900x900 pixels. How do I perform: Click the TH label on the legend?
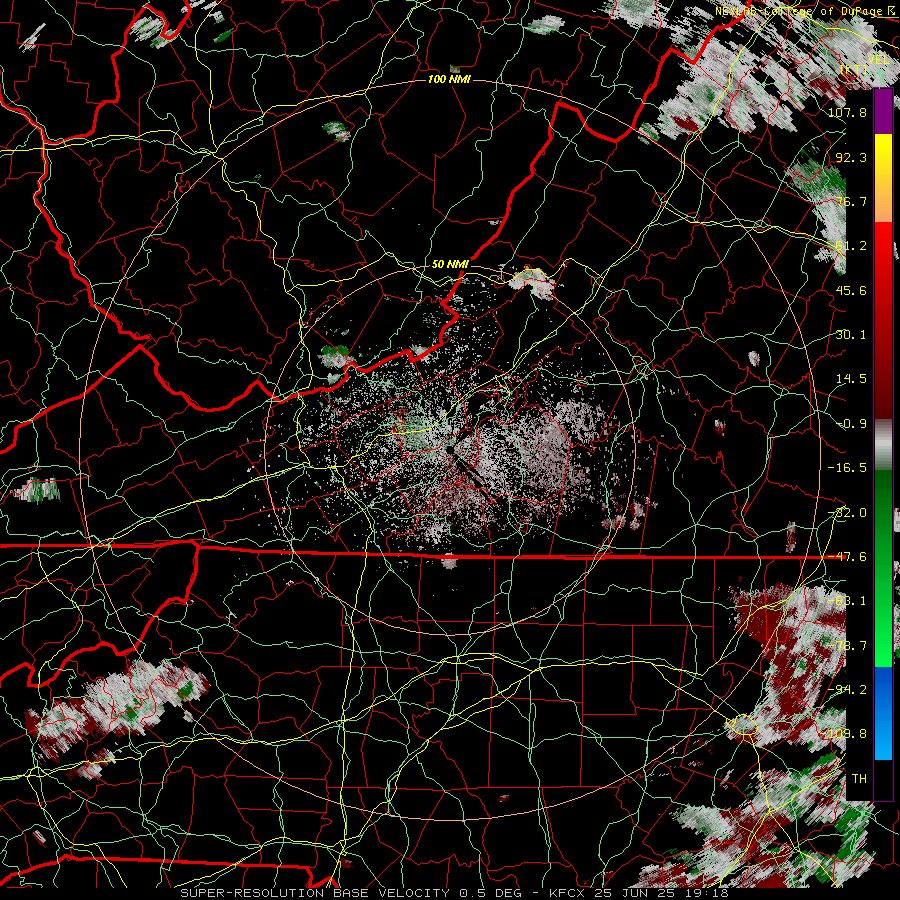[859, 779]
